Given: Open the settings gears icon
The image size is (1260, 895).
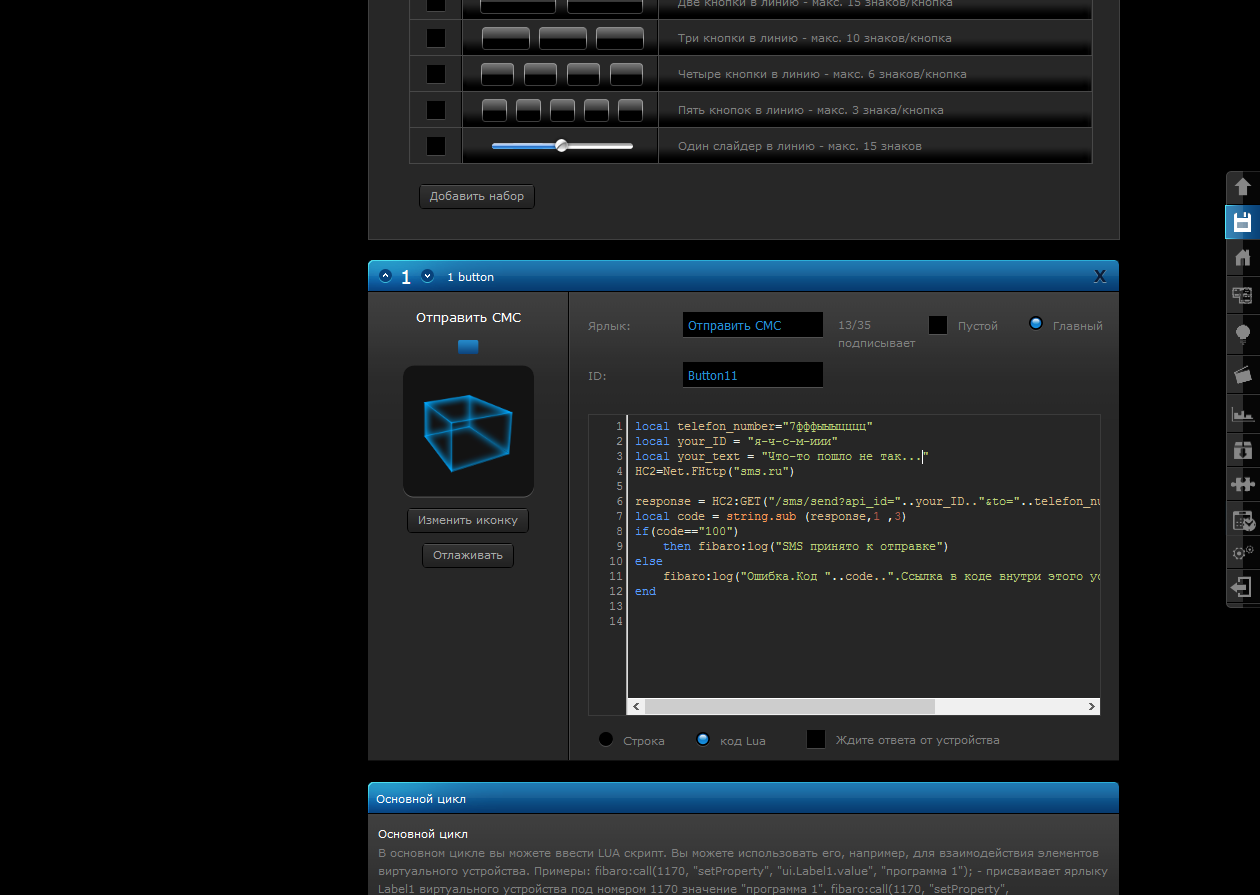Looking at the screenshot, I should pyautogui.click(x=1243, y=552).
